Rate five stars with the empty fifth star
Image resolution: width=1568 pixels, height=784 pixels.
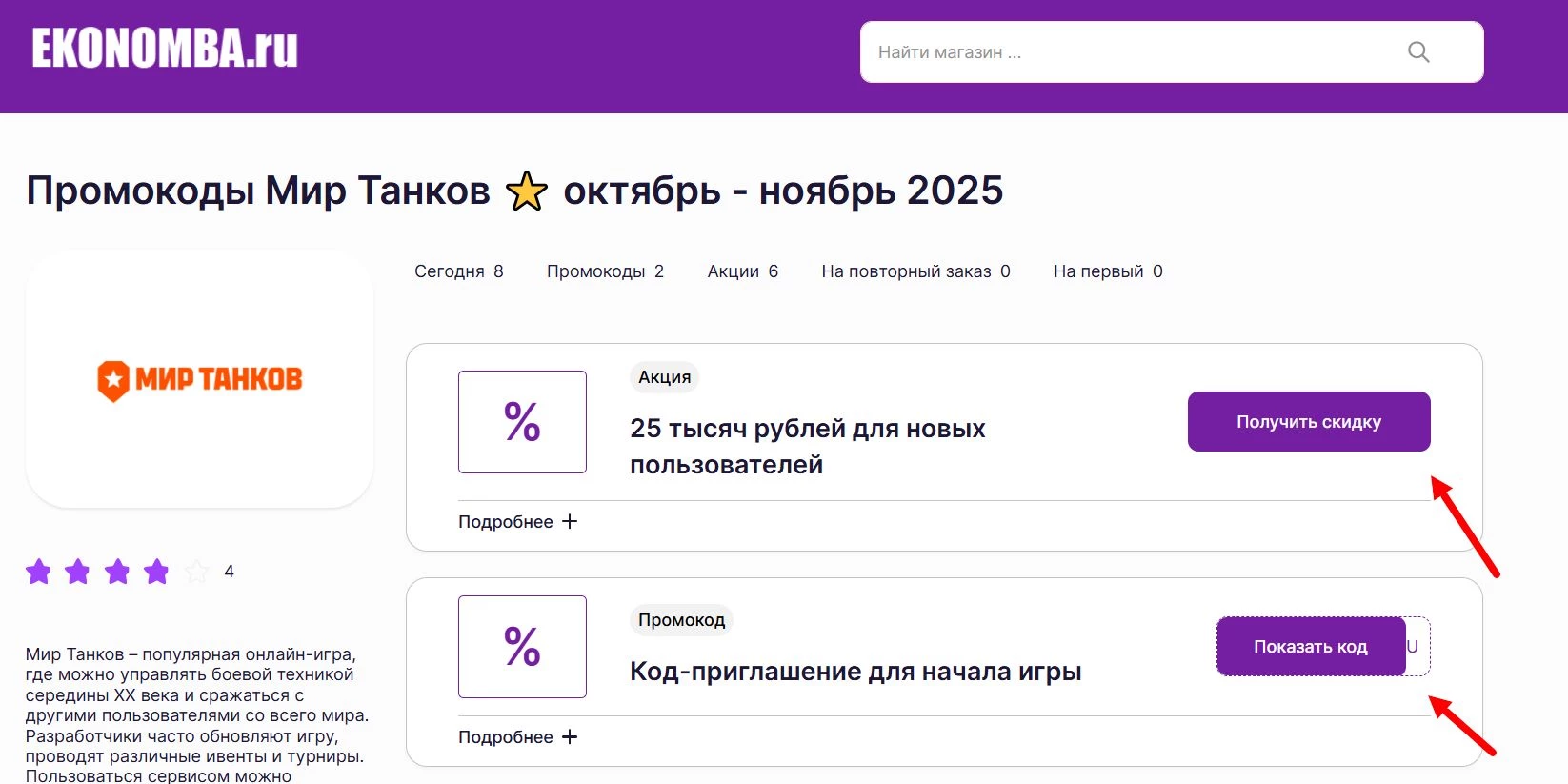(x=196, y=572)
